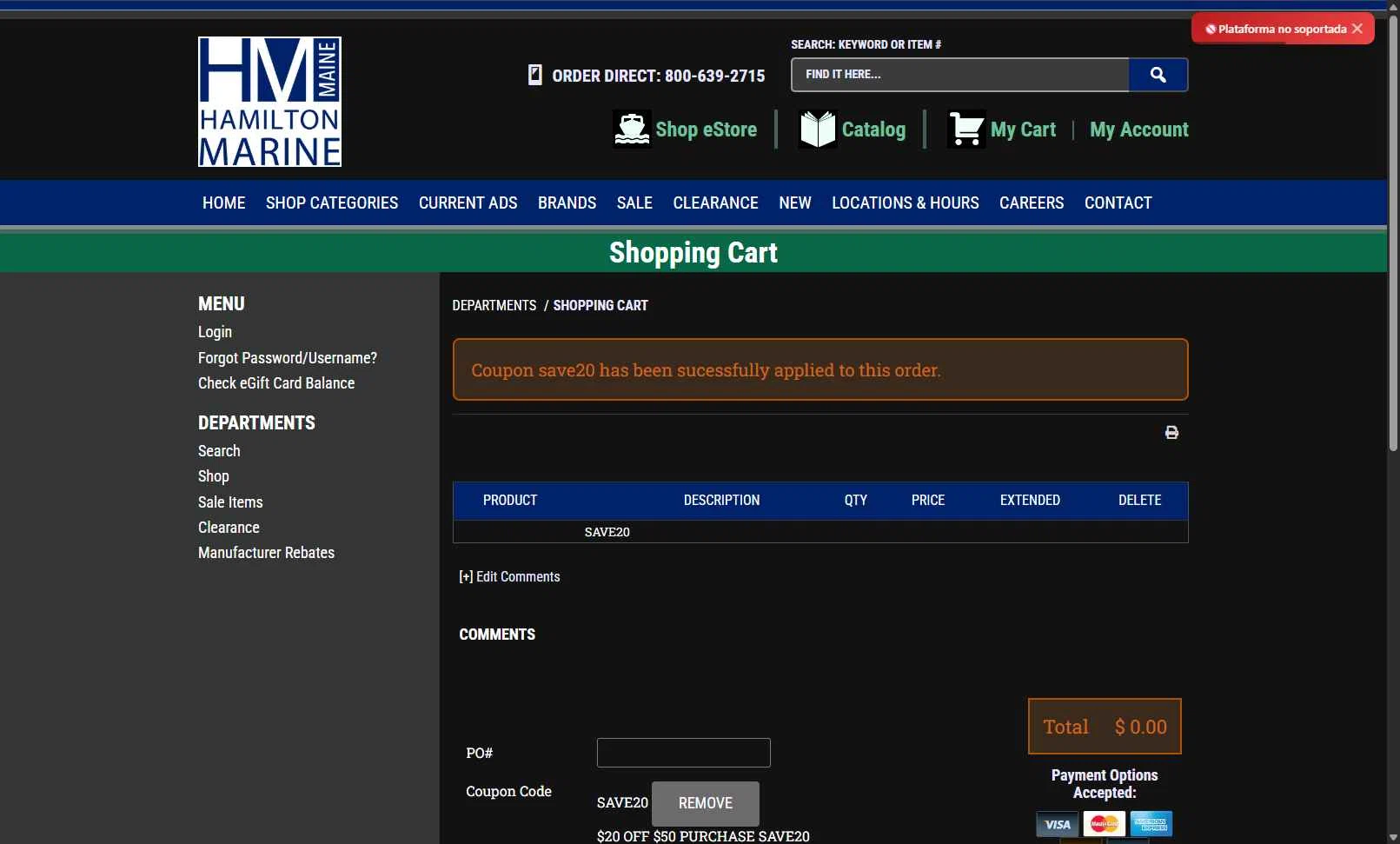
Task: Click the American Express card icon
Action: 1151,824
